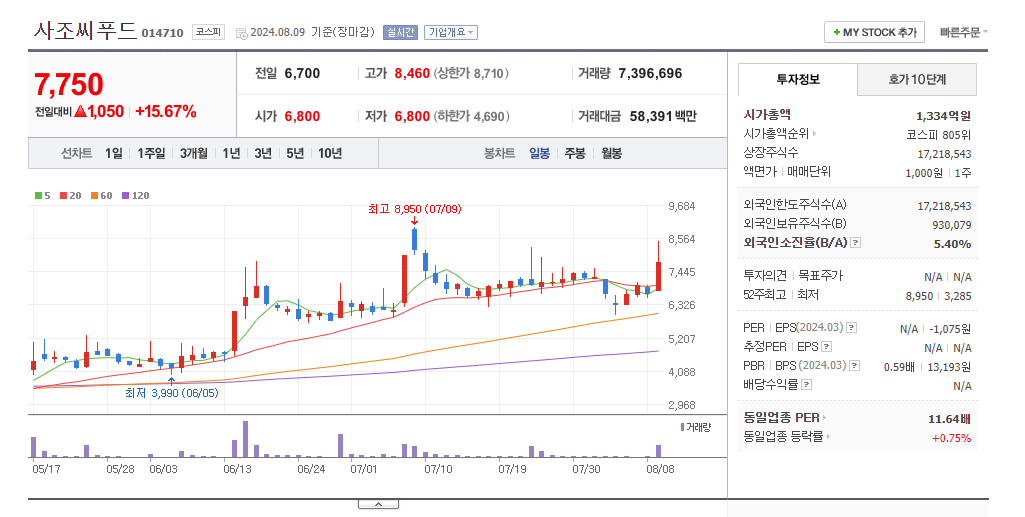Viewport: 1025px width, 517px height.
Task: Click the current price 7,750
Action: (69, 84)
